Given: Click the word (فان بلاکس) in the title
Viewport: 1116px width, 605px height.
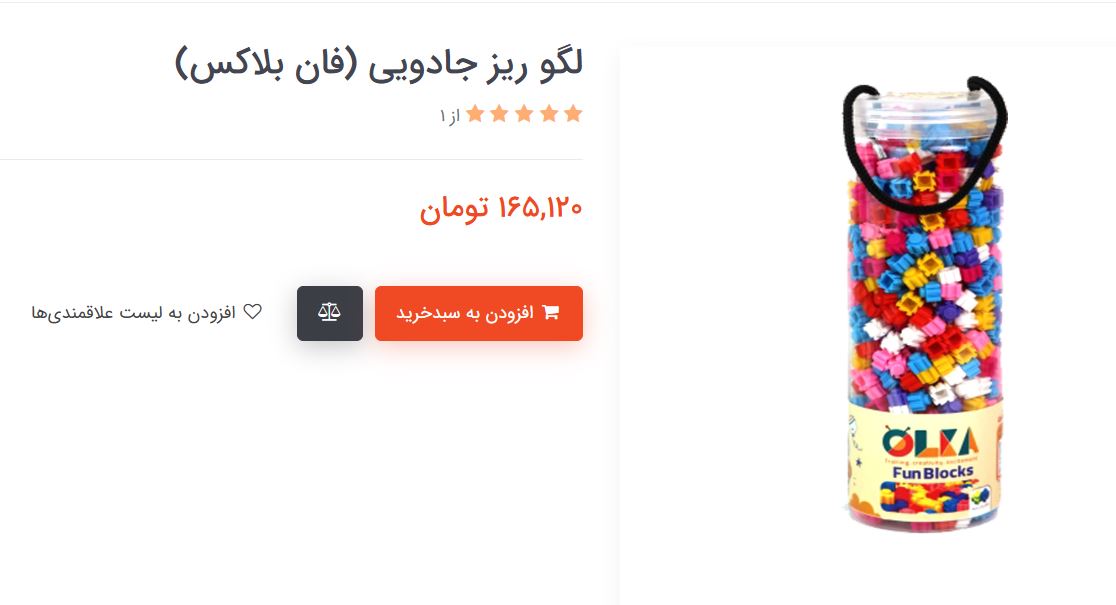Looking at the screenshot, I should coord(265,65).
